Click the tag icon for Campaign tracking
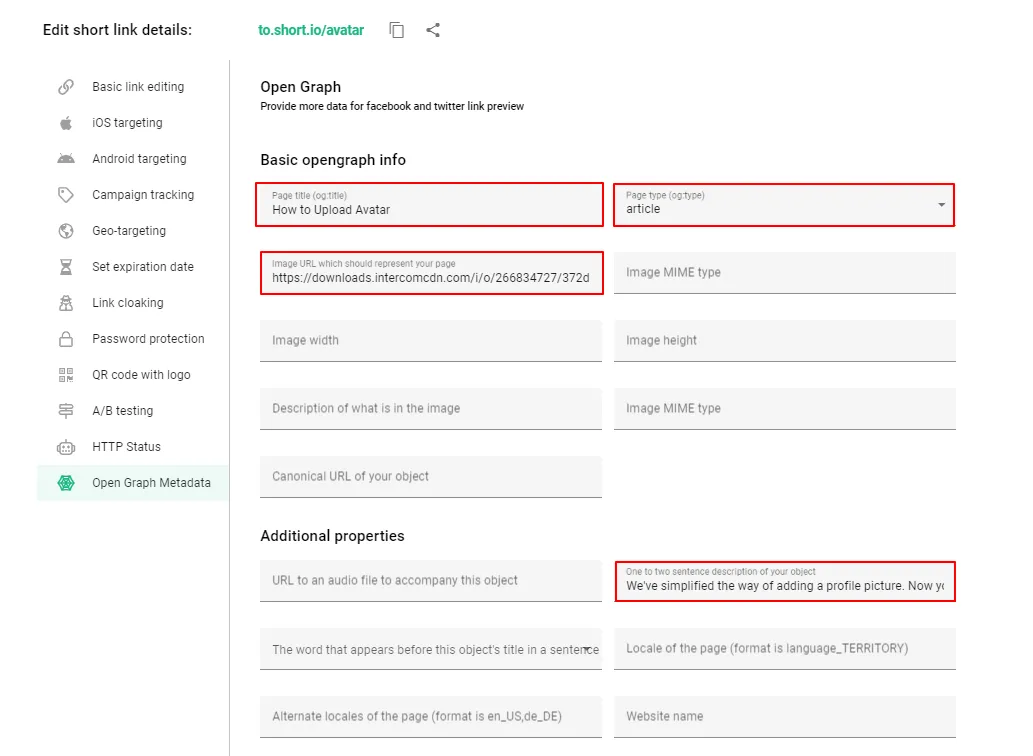 pos(66,195)
